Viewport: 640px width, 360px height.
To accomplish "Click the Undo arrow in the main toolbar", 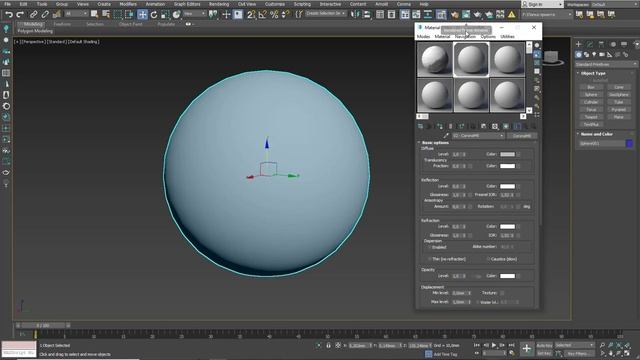I will (x=9, y=15).
